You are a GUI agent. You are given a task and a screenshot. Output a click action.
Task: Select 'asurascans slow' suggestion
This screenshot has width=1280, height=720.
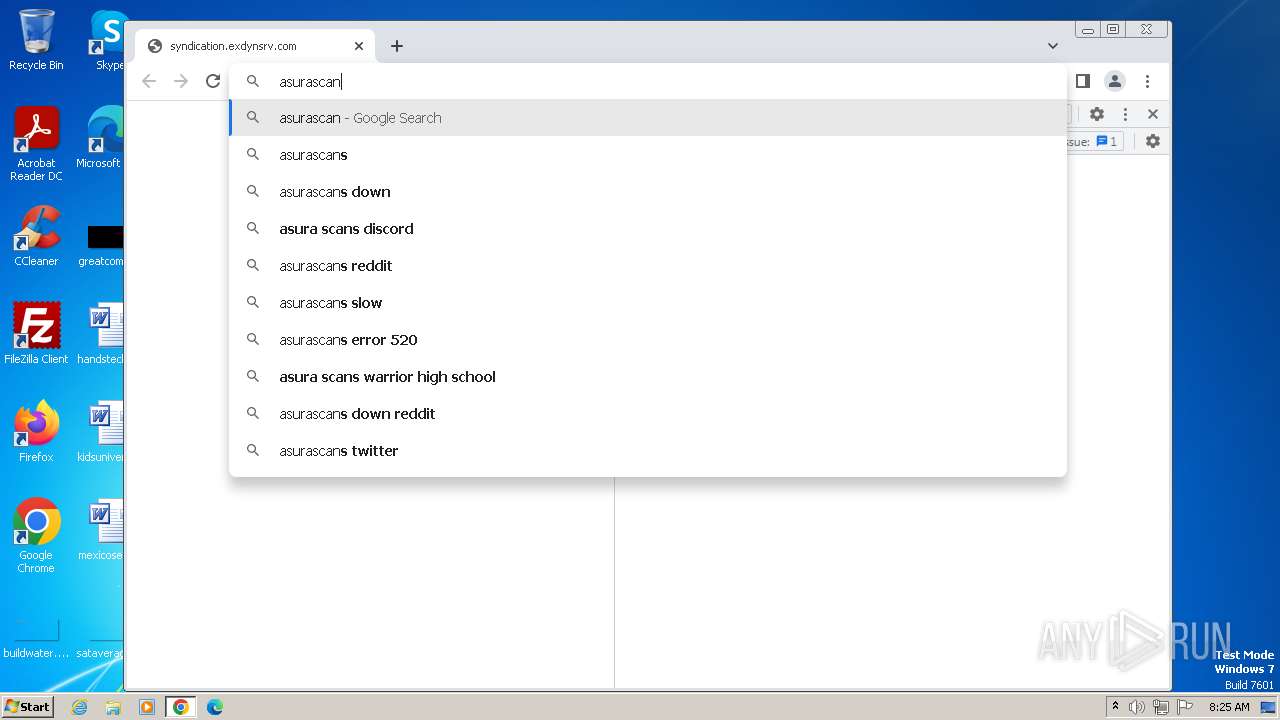[x=648, y=303]
